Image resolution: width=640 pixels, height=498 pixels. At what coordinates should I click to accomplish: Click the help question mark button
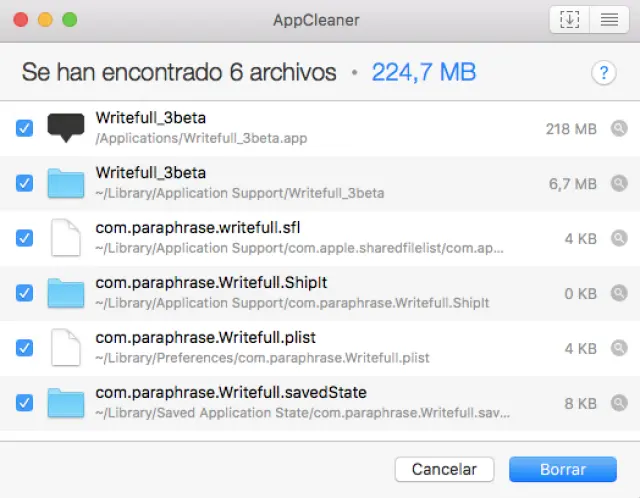pos(603,72)
